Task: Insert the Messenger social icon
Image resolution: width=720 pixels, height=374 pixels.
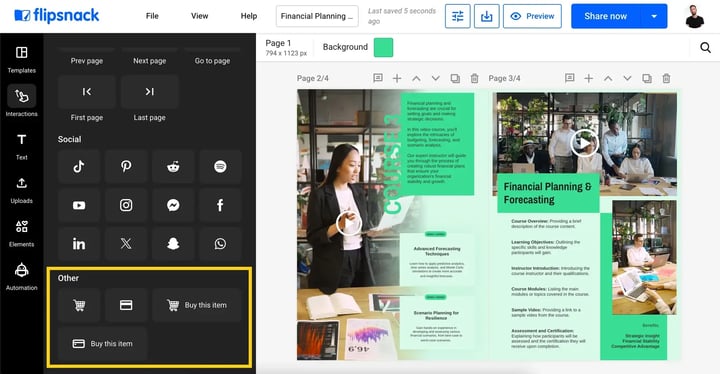Action: [173, 205]
